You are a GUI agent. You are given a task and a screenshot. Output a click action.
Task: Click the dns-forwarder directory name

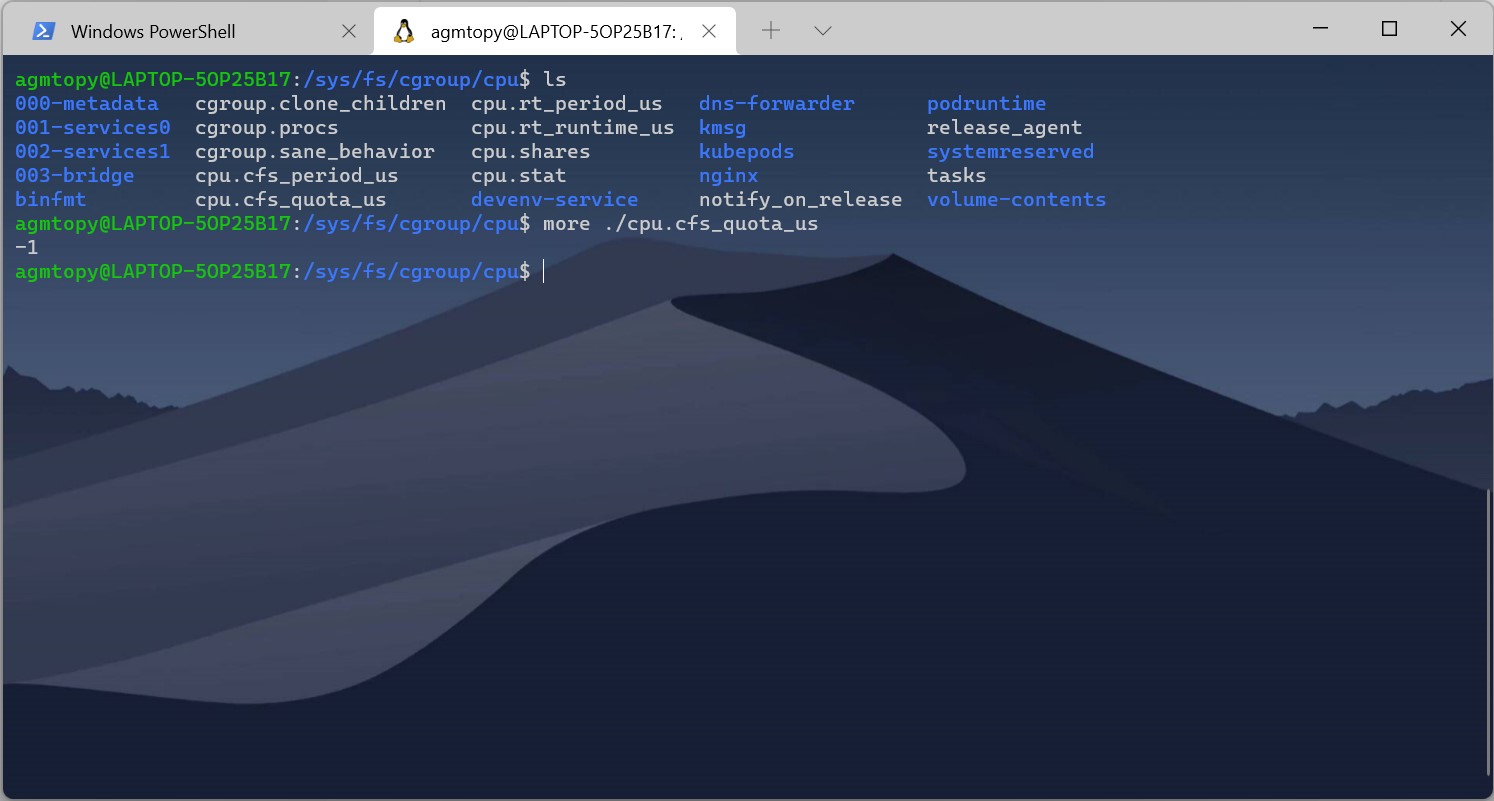pyautogui.click(x=777, y=103)
